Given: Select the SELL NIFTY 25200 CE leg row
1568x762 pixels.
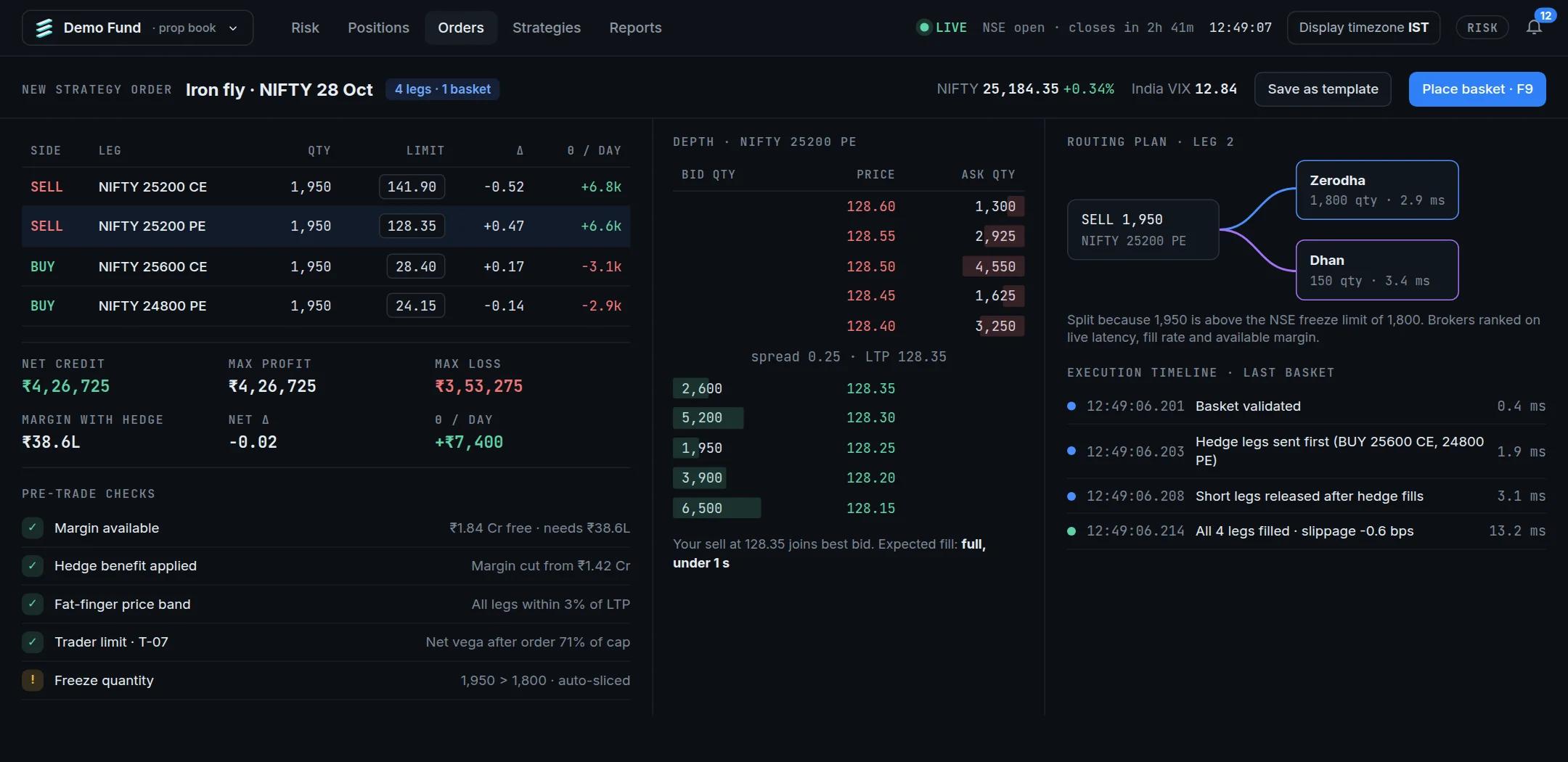Looking at the screenshot, I should pyautogui.click(x=326, y=187).
